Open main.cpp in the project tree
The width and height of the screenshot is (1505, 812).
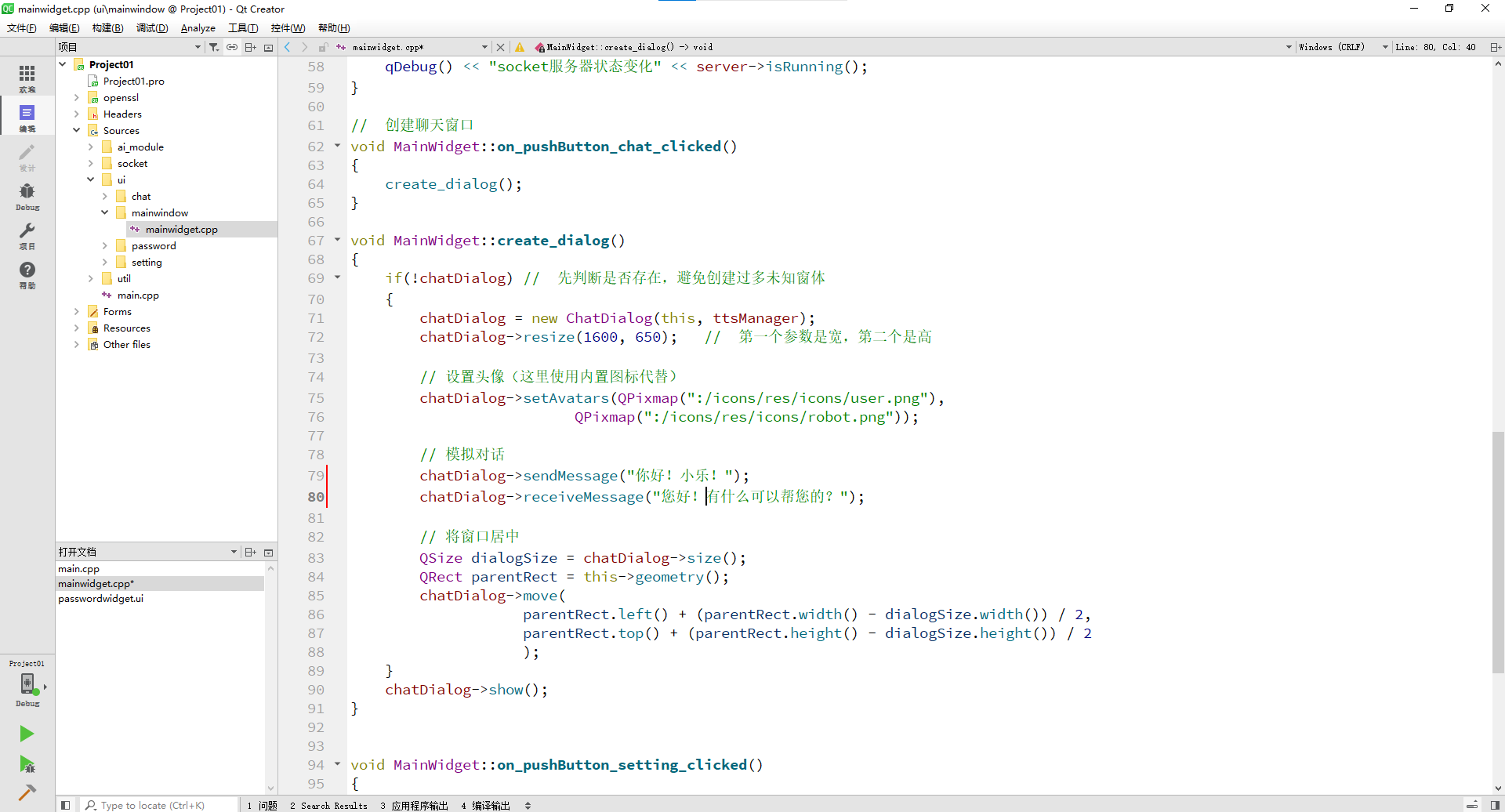[138, 295]
